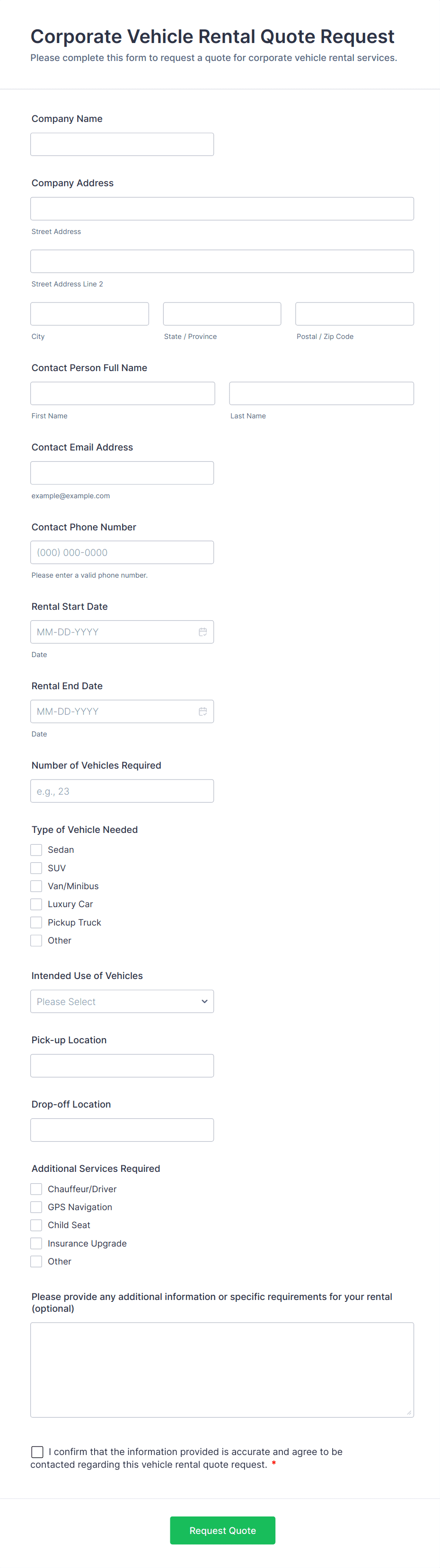The image size is (440, 1568).
Task: Focus the Number of Vehicles Required field
Action: click(x=122, y=791)
